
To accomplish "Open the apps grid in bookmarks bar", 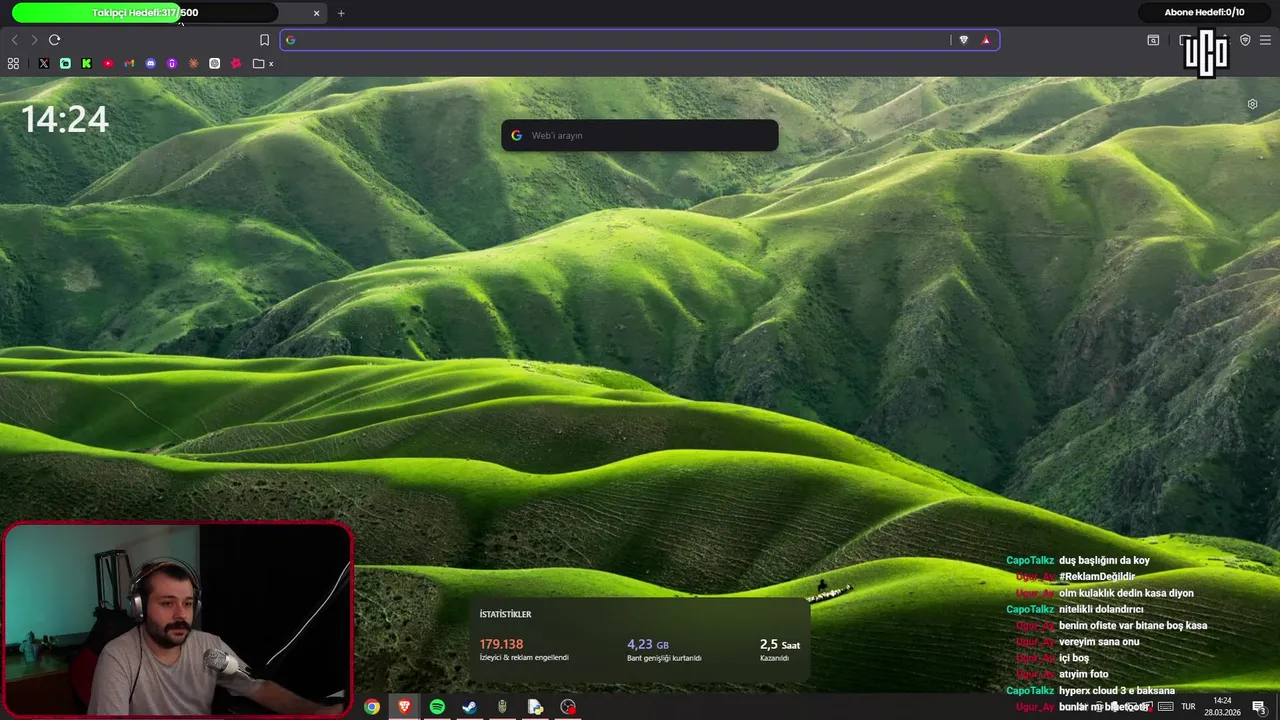I will (13, 63).
